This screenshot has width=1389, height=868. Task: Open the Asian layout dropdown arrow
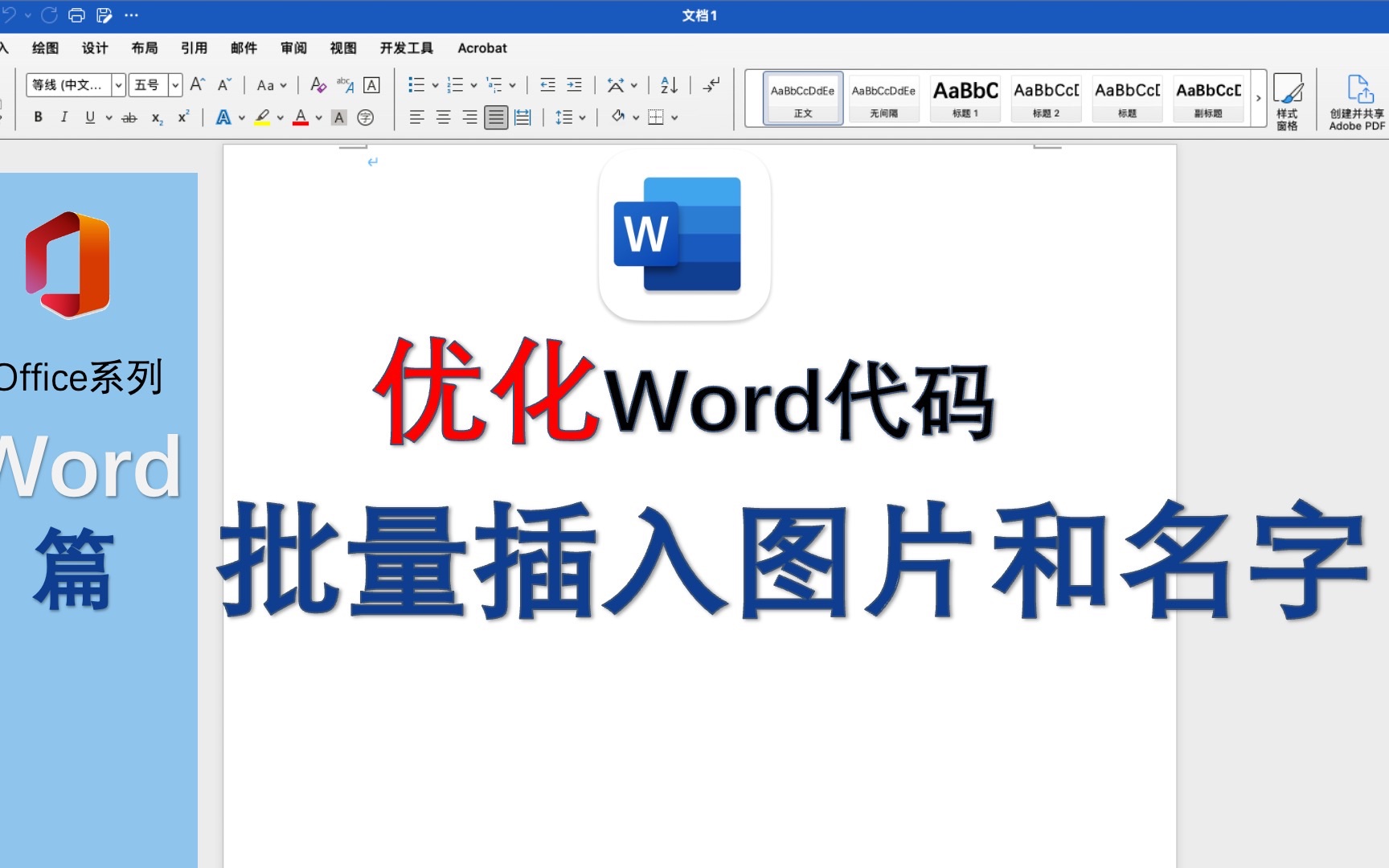(634, 84)
